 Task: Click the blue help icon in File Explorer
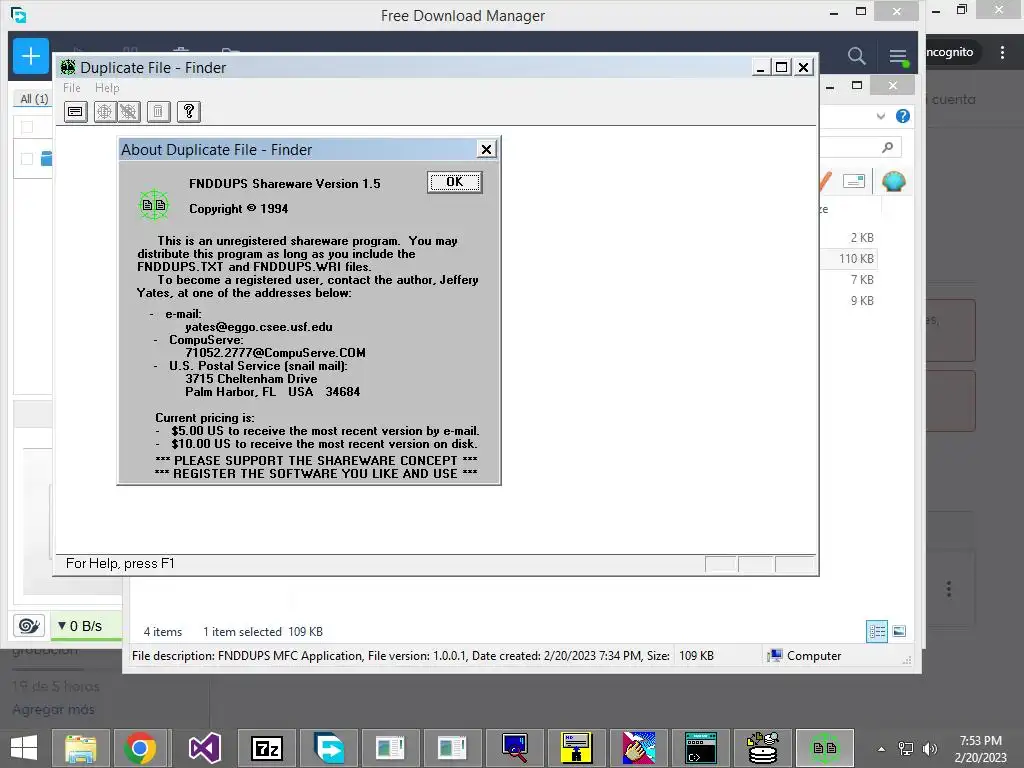tap(903, 116)
